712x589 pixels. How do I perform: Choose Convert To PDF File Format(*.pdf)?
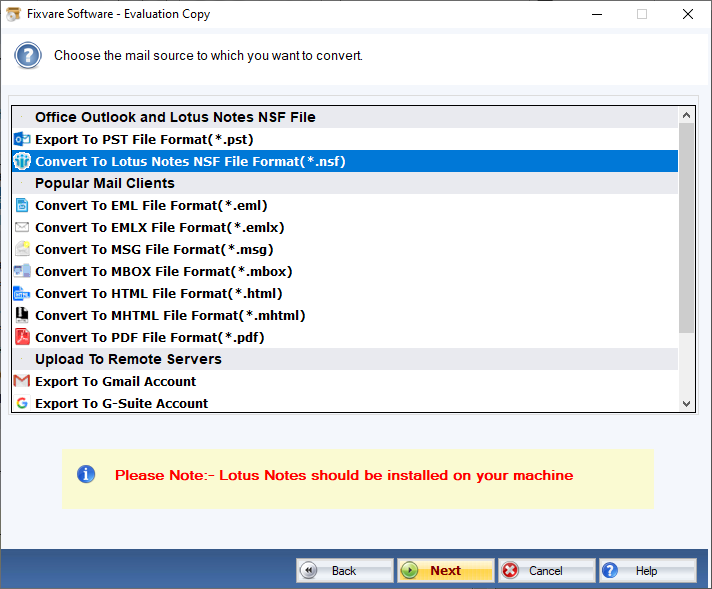click(x=345, y=337)
